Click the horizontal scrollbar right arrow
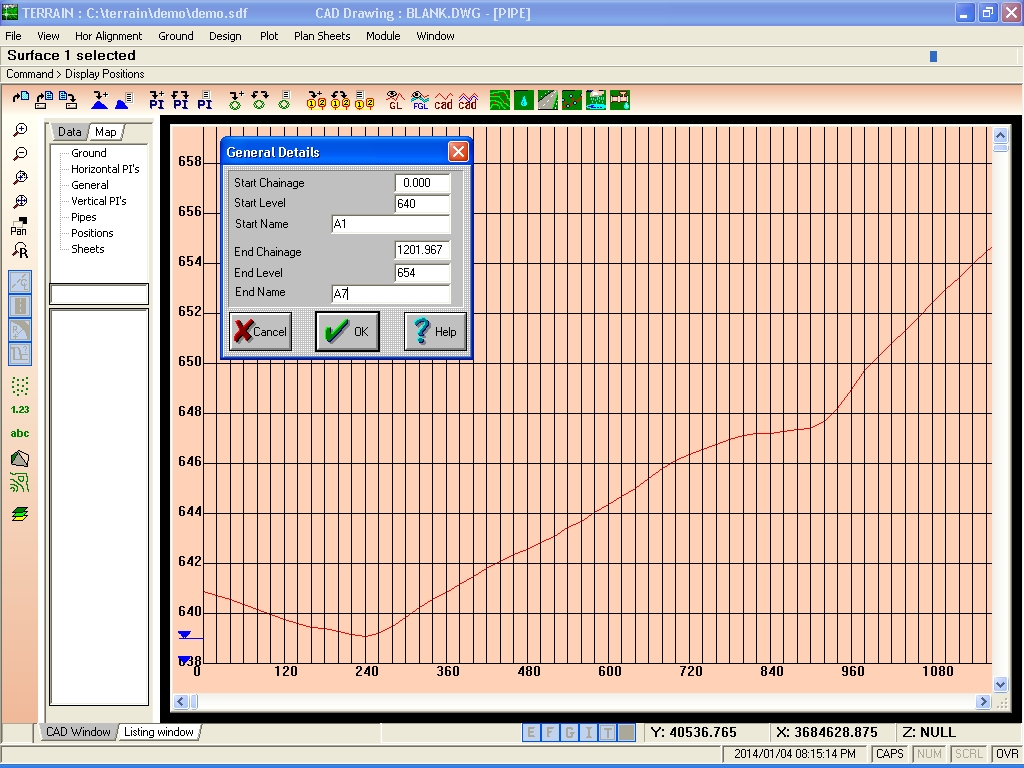Viewport: 1024px width, 768px height. [x=983, y=701]
